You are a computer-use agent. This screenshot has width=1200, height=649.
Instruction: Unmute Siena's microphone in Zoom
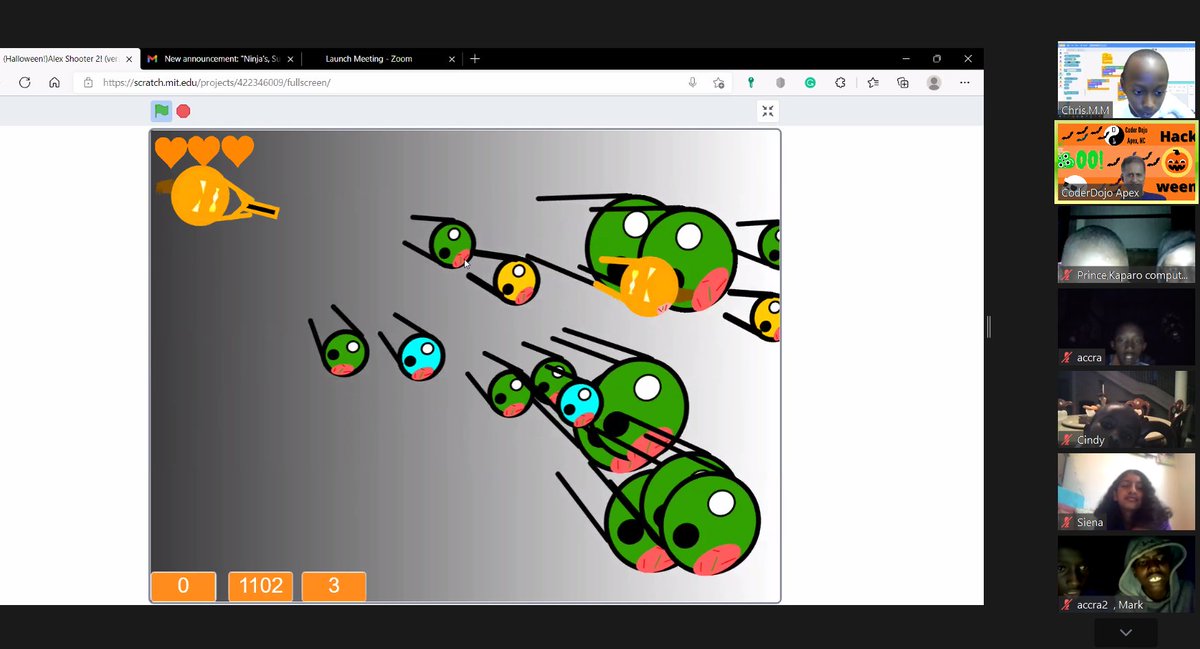[x=1066, y=522]
